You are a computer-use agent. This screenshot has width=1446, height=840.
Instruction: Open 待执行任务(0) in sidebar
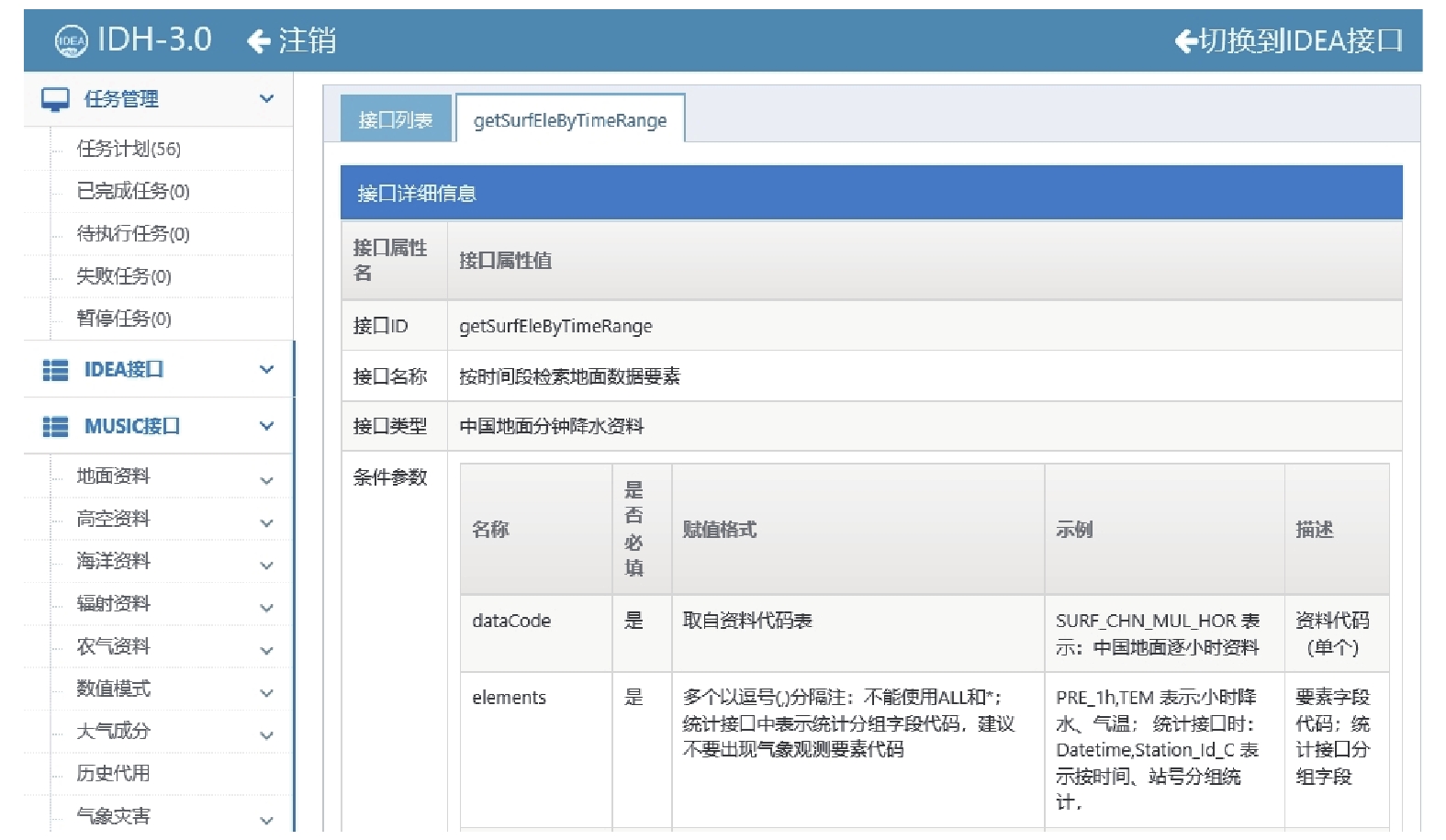point(133,233)
